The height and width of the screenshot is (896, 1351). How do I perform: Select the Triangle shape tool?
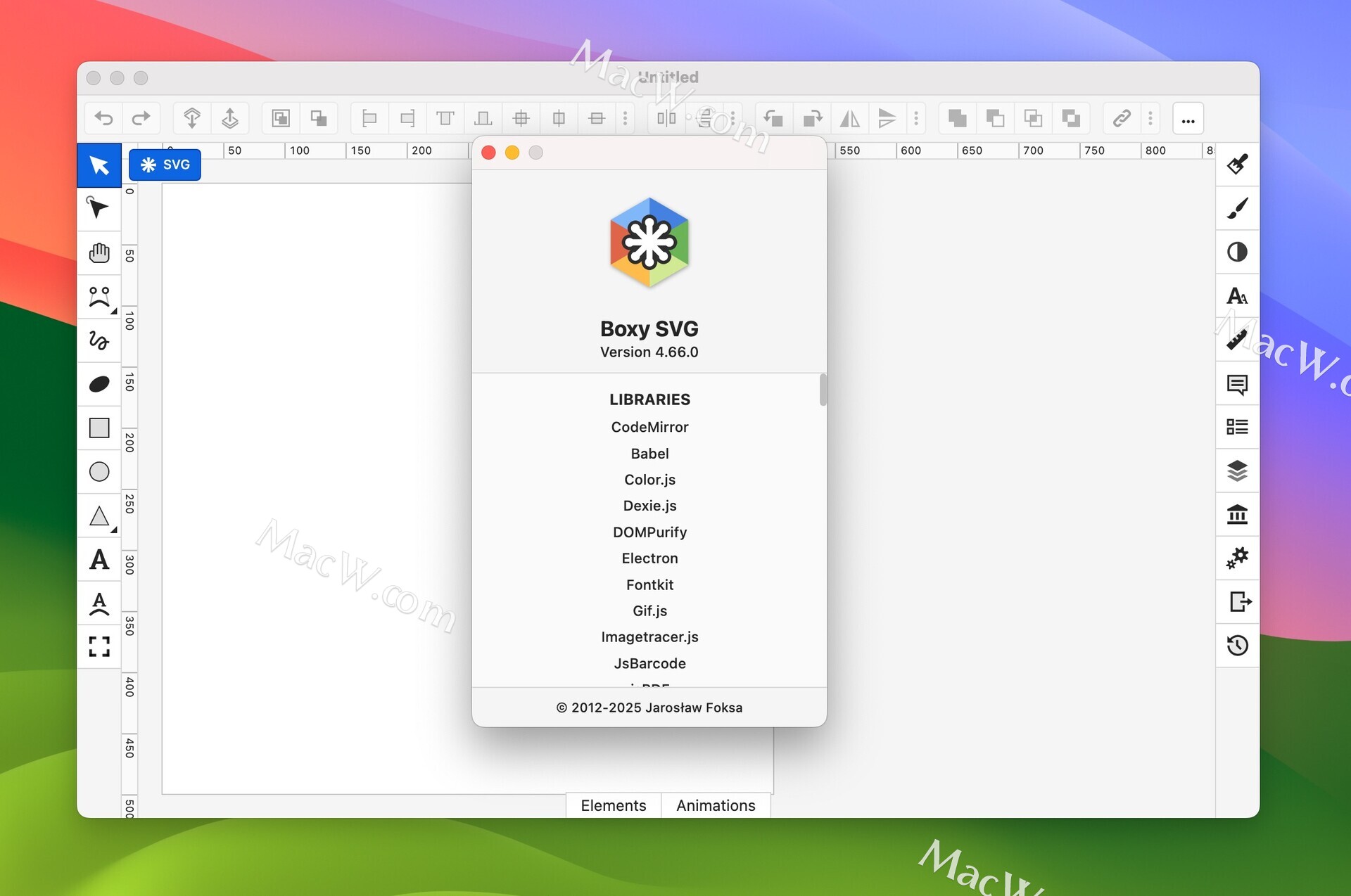pos(99,516)
